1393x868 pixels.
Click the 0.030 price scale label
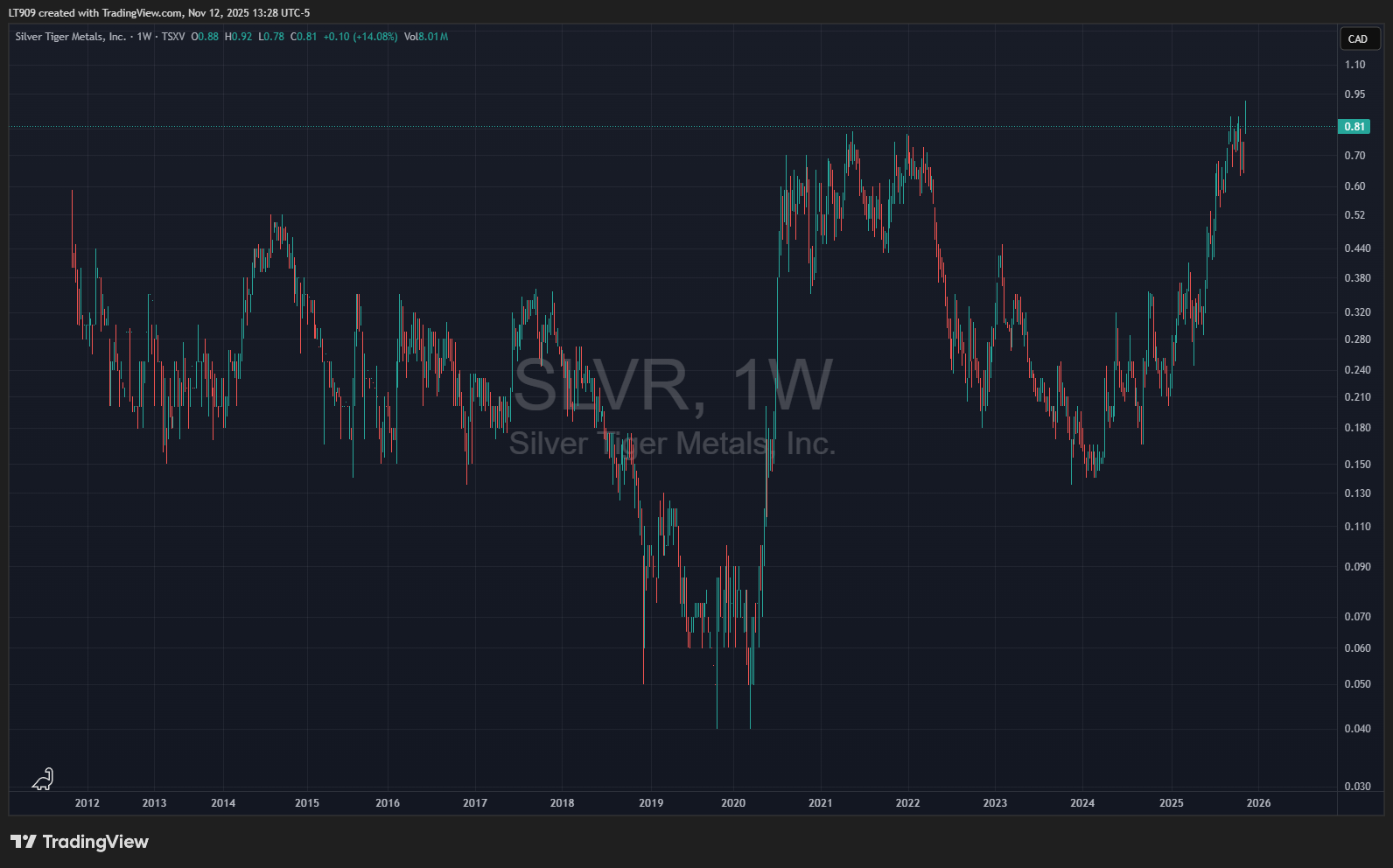(1357, 787)
